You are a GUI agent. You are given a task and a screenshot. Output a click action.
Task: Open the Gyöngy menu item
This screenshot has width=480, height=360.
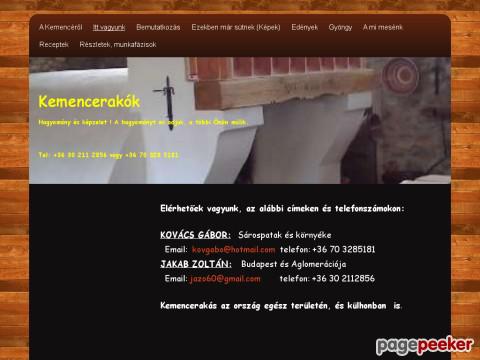pyautogui.click(x=340, y=27)
